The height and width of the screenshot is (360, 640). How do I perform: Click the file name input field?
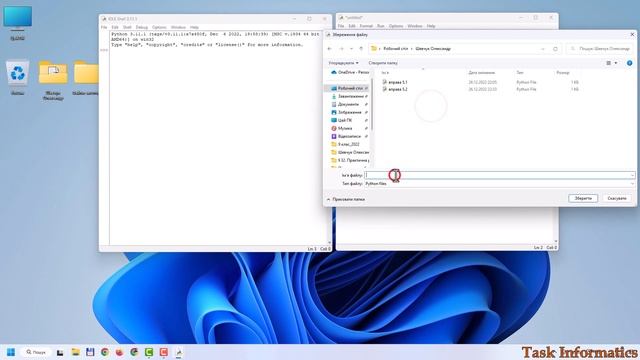coord(497,175)
